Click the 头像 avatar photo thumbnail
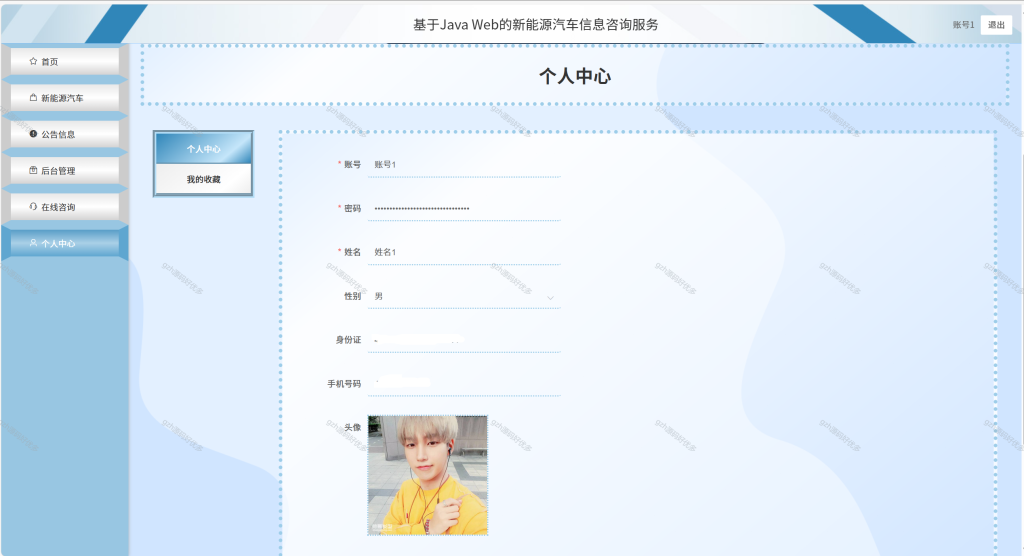The height and width of the screenshot is (556, 1024). click(x=428, y=476)
